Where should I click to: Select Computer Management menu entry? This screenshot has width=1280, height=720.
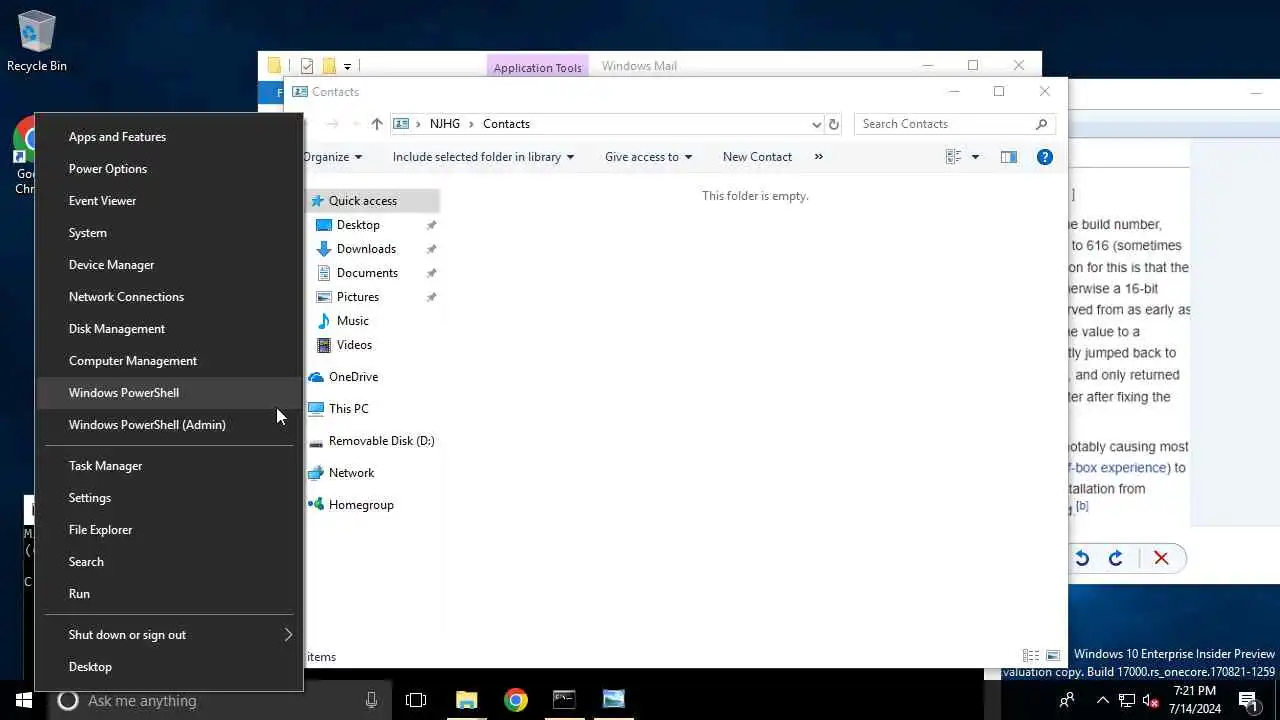click(169, 361)
